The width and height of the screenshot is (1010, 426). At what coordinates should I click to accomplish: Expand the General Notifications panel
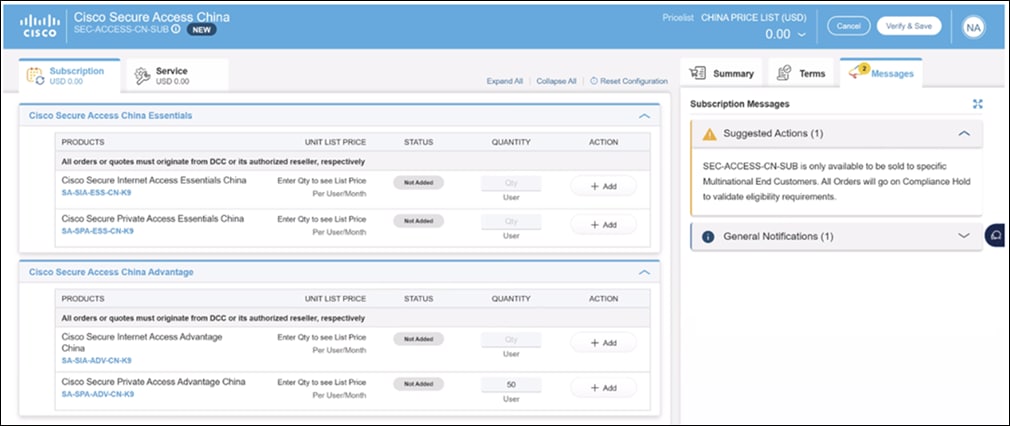click(x=964, y=236)
